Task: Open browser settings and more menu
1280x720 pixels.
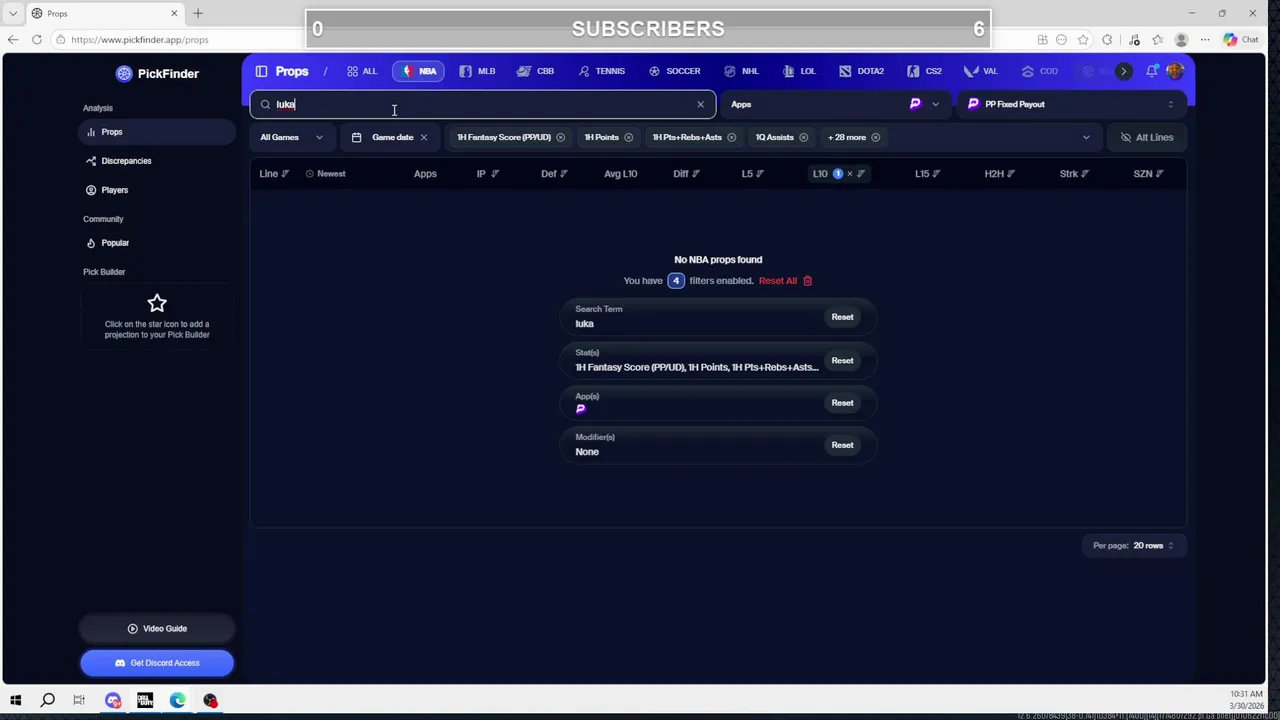Action: 1204,39
